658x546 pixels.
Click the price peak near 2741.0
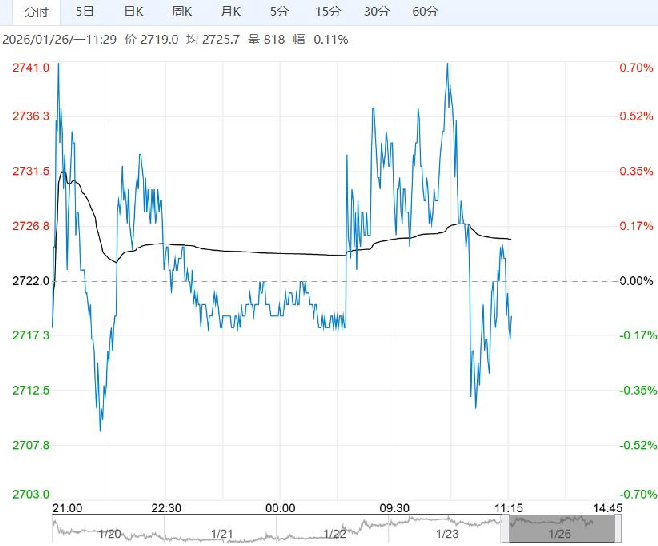(58, 66)
